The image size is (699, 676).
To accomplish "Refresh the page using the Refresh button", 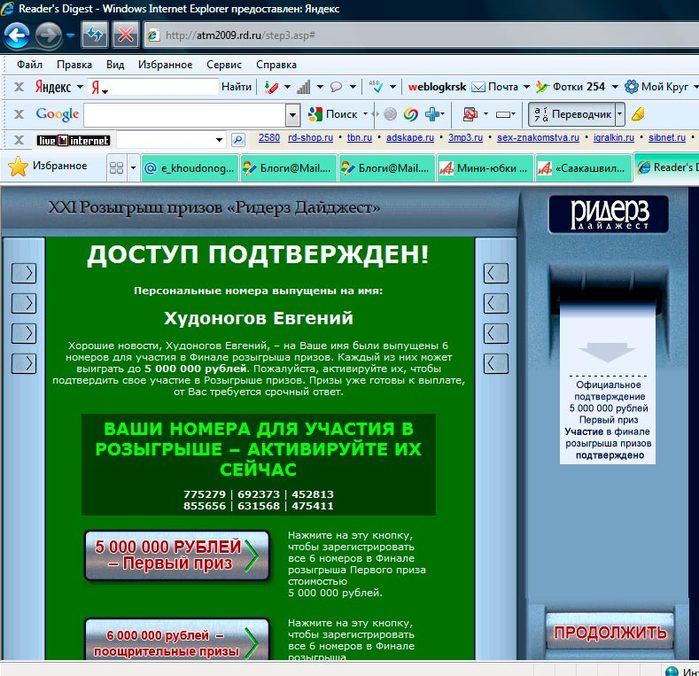I will (x=94, y=35).
